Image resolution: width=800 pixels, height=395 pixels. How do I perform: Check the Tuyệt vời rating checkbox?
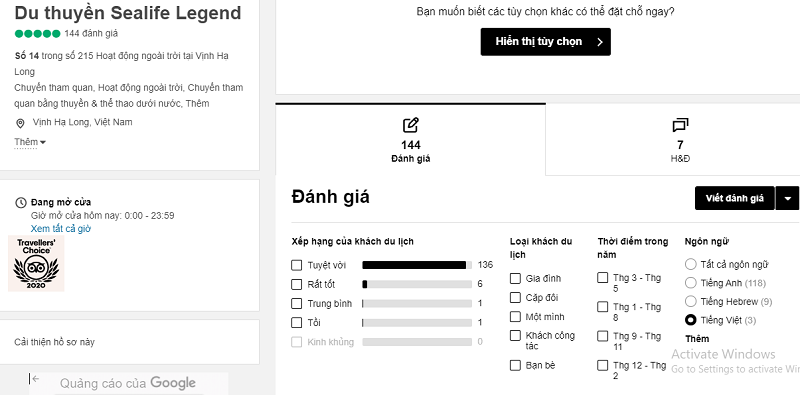pos(296,265)
